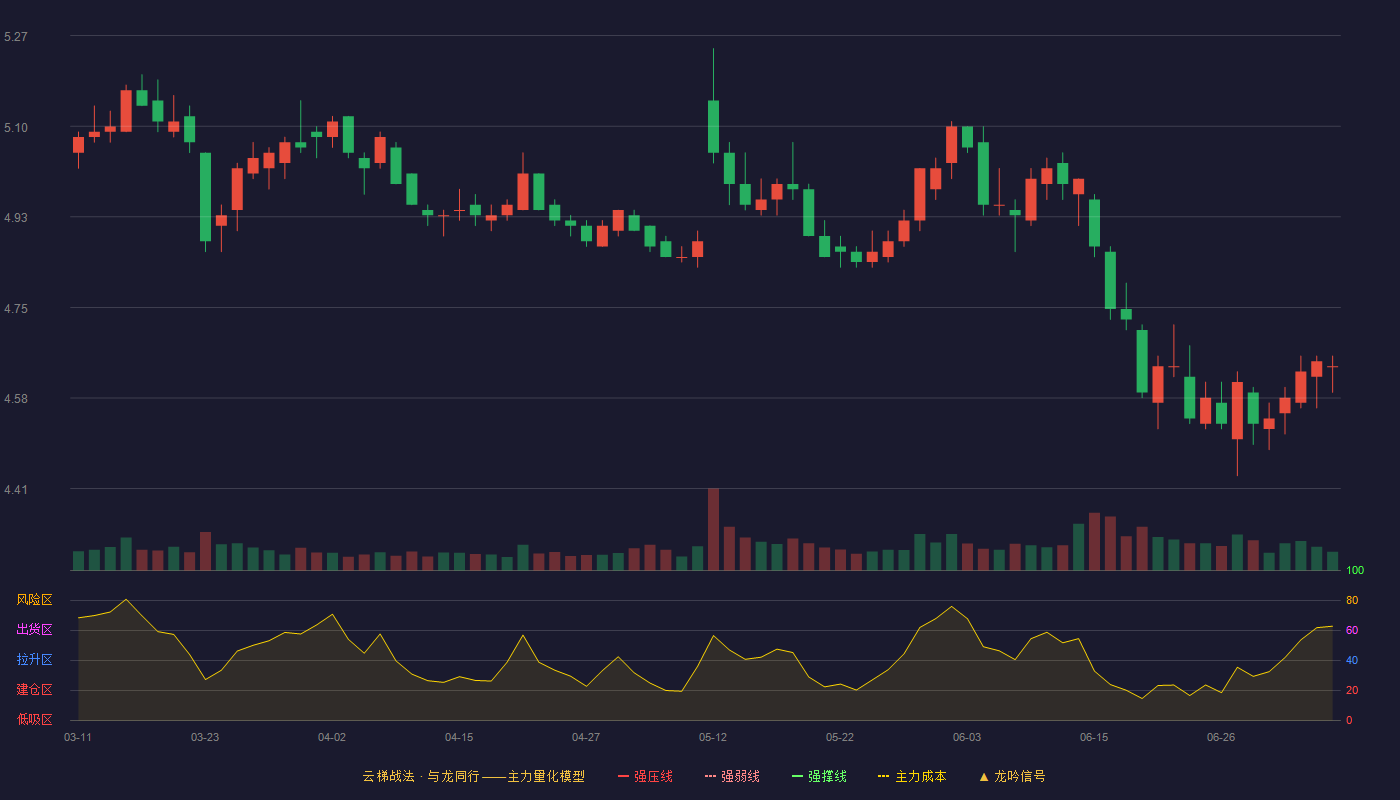The image size is (1400, 800).
Task: Select the 拉升区 zone label
Action: click(x=34, y=660)
